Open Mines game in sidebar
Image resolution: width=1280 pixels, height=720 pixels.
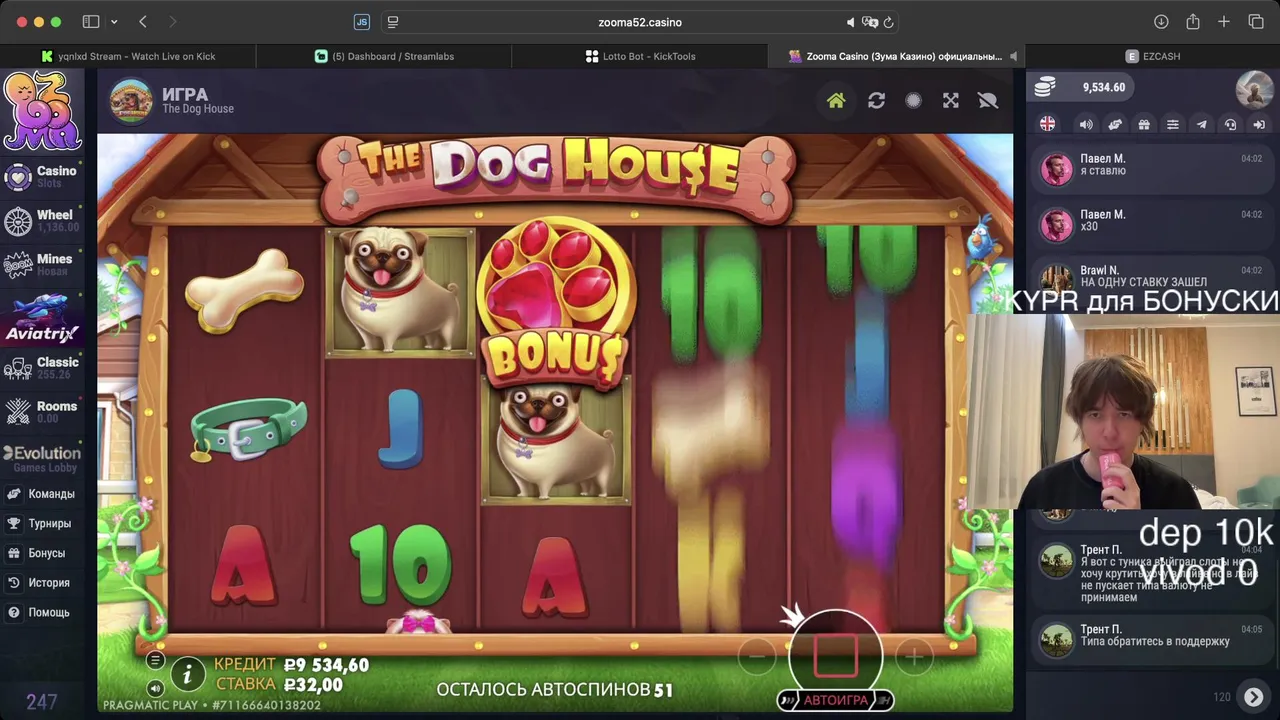[41, 264]
